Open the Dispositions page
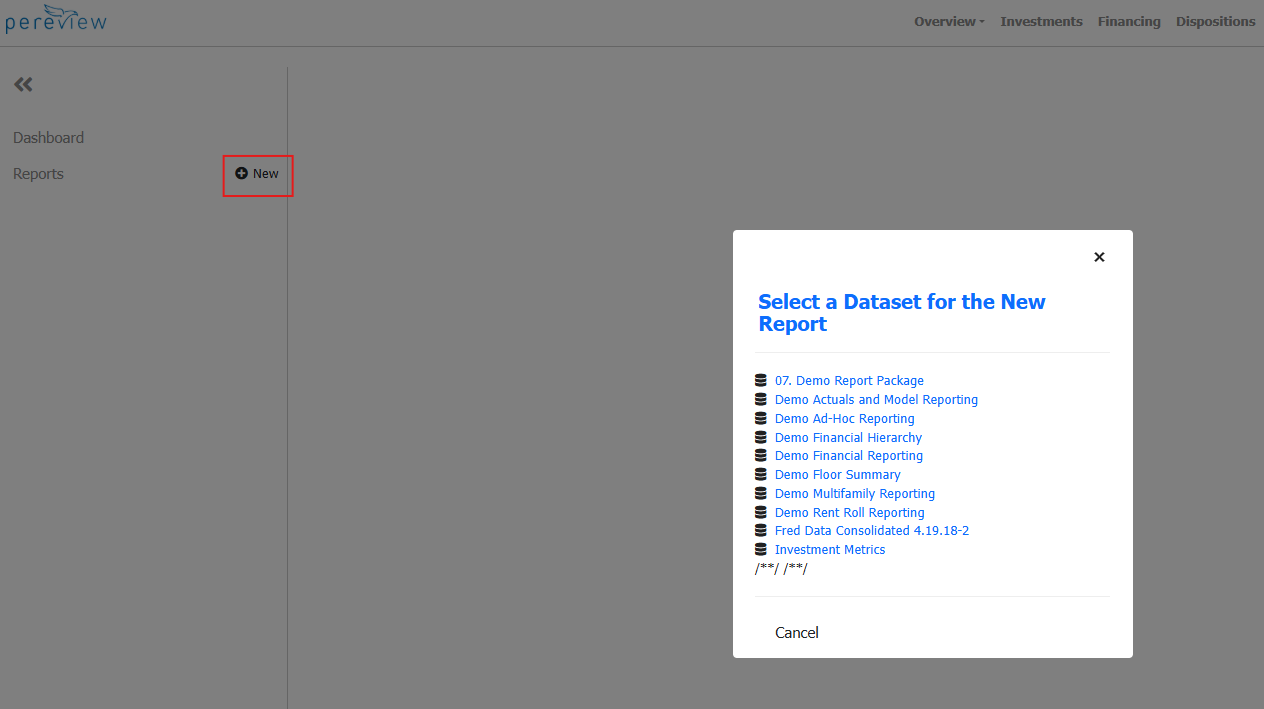 1215,22
